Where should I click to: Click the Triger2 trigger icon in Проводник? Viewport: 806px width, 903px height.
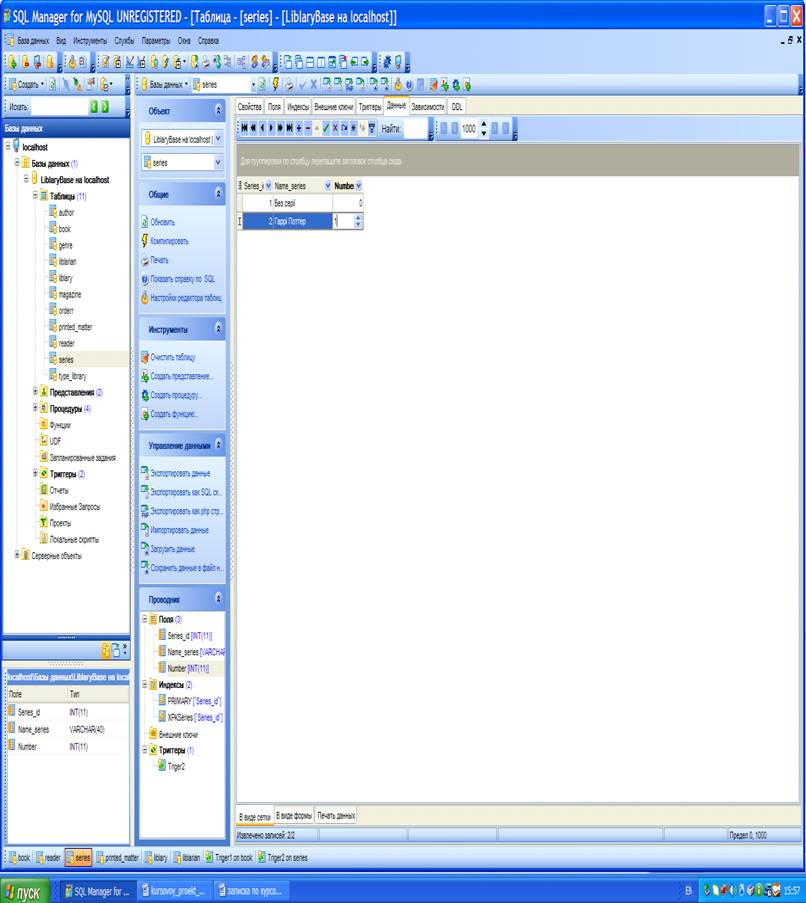point(162,766)
